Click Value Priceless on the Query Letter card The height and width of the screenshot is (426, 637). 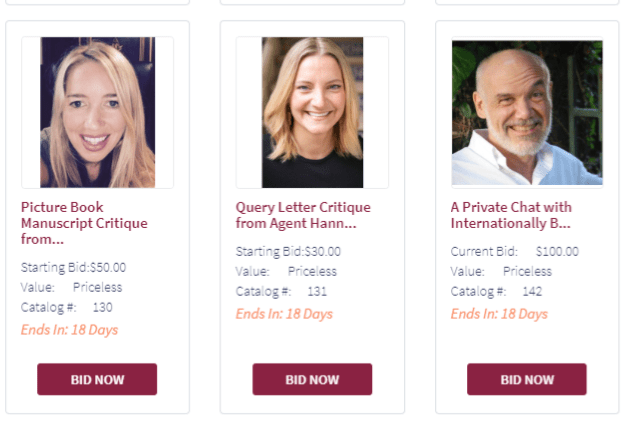(x=286, y=271)
